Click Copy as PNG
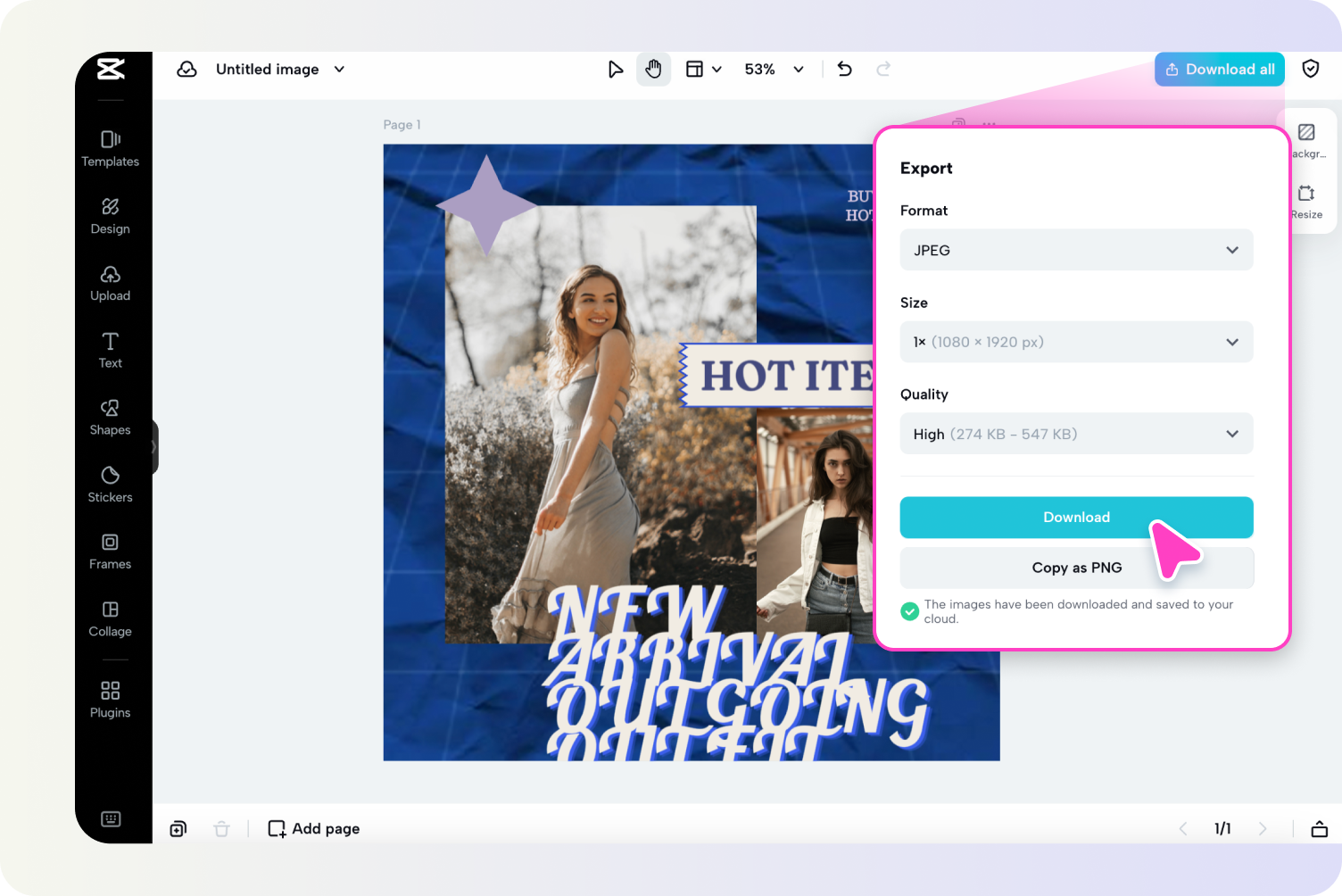The width and height of the screenshot is (1342, 896). click(x=1076, y=568)
